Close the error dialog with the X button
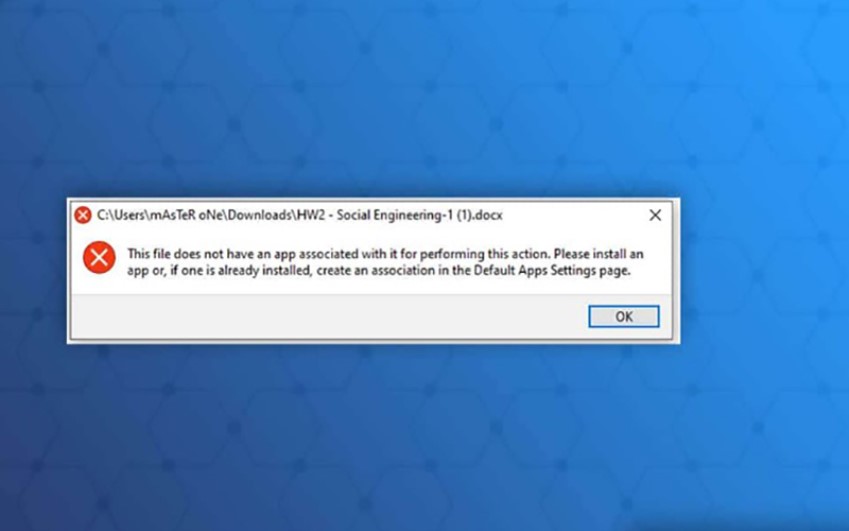Image resolution: width=849 pixels, height=531 pixels. 655,215
